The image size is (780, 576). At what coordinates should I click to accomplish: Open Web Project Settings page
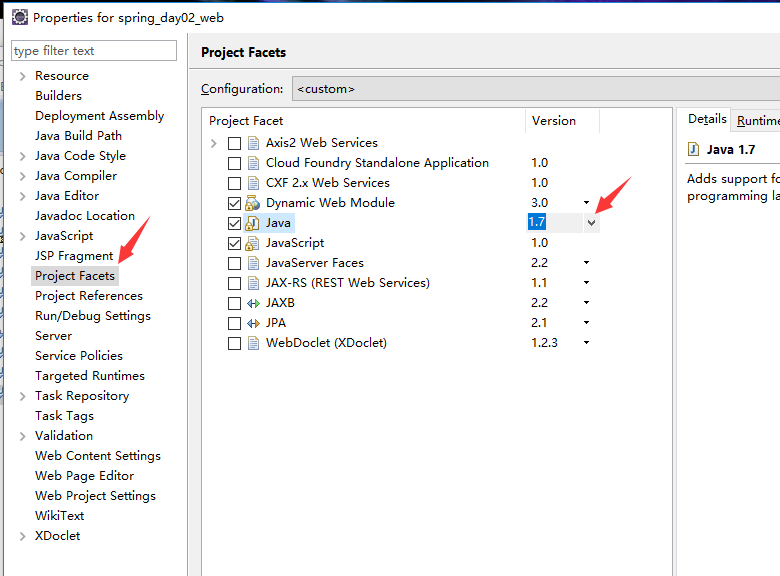[x=95, y=496]
